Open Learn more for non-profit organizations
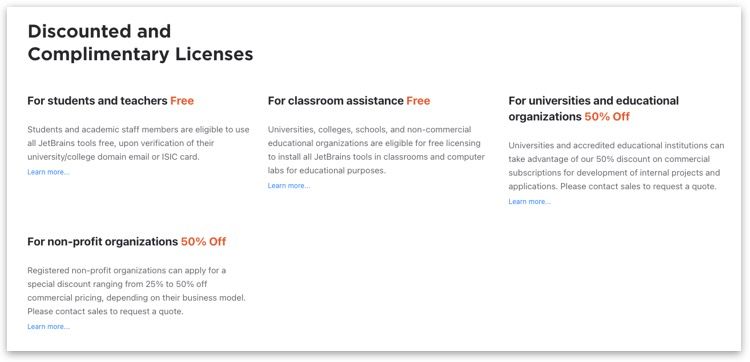 (48, 327)
